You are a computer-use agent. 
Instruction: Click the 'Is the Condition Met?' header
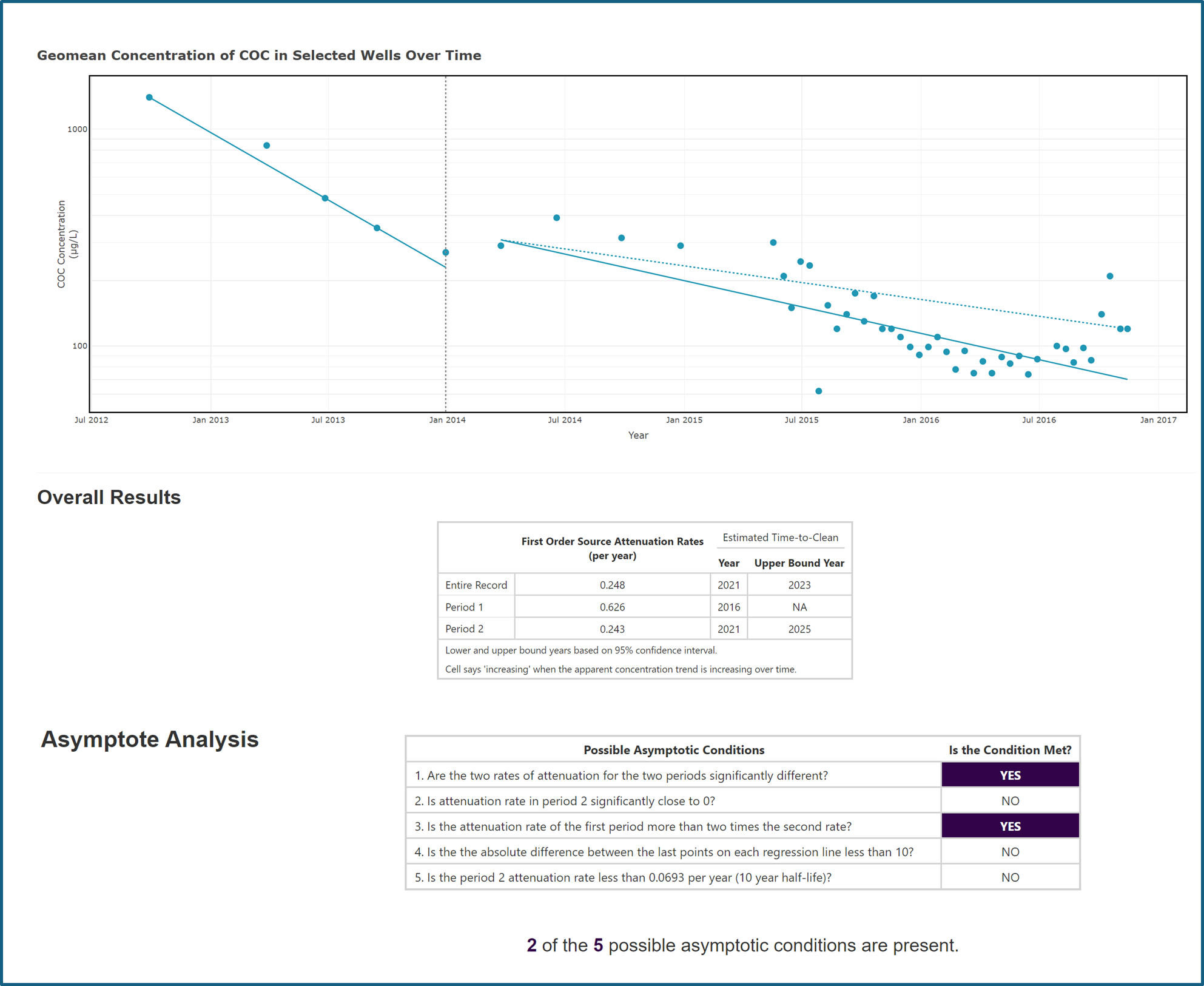point(1010,750)
